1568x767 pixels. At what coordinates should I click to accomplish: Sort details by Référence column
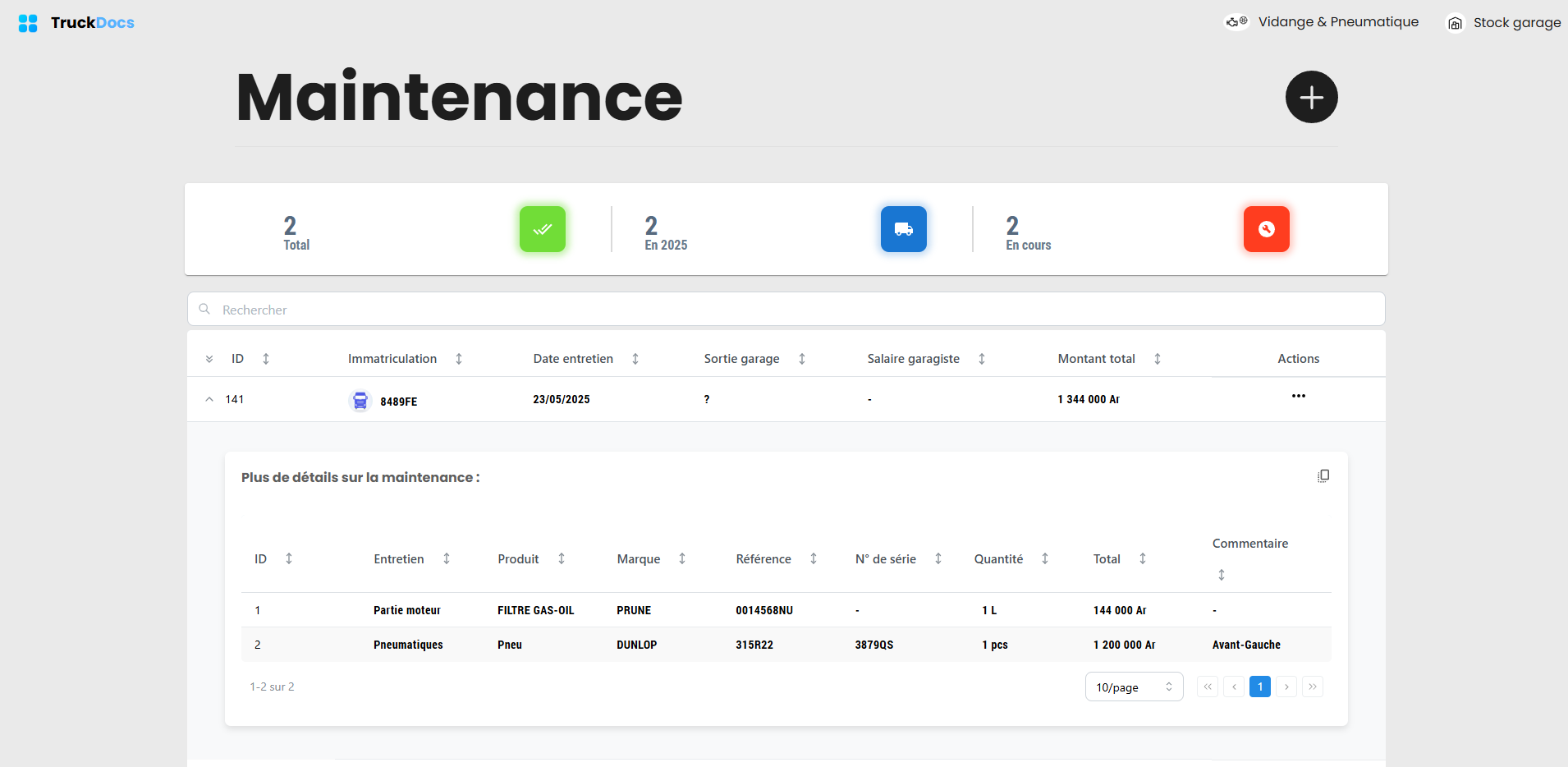814,558
